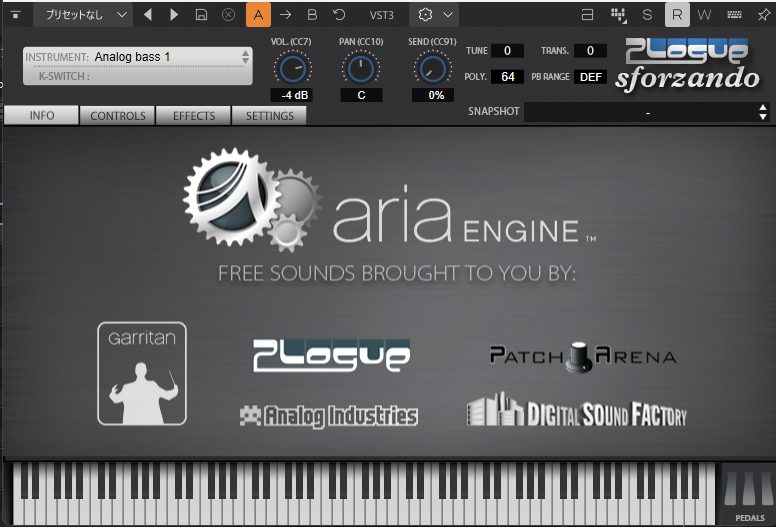
Task: Click the Patch Arena logo
Action: point(583,356)
